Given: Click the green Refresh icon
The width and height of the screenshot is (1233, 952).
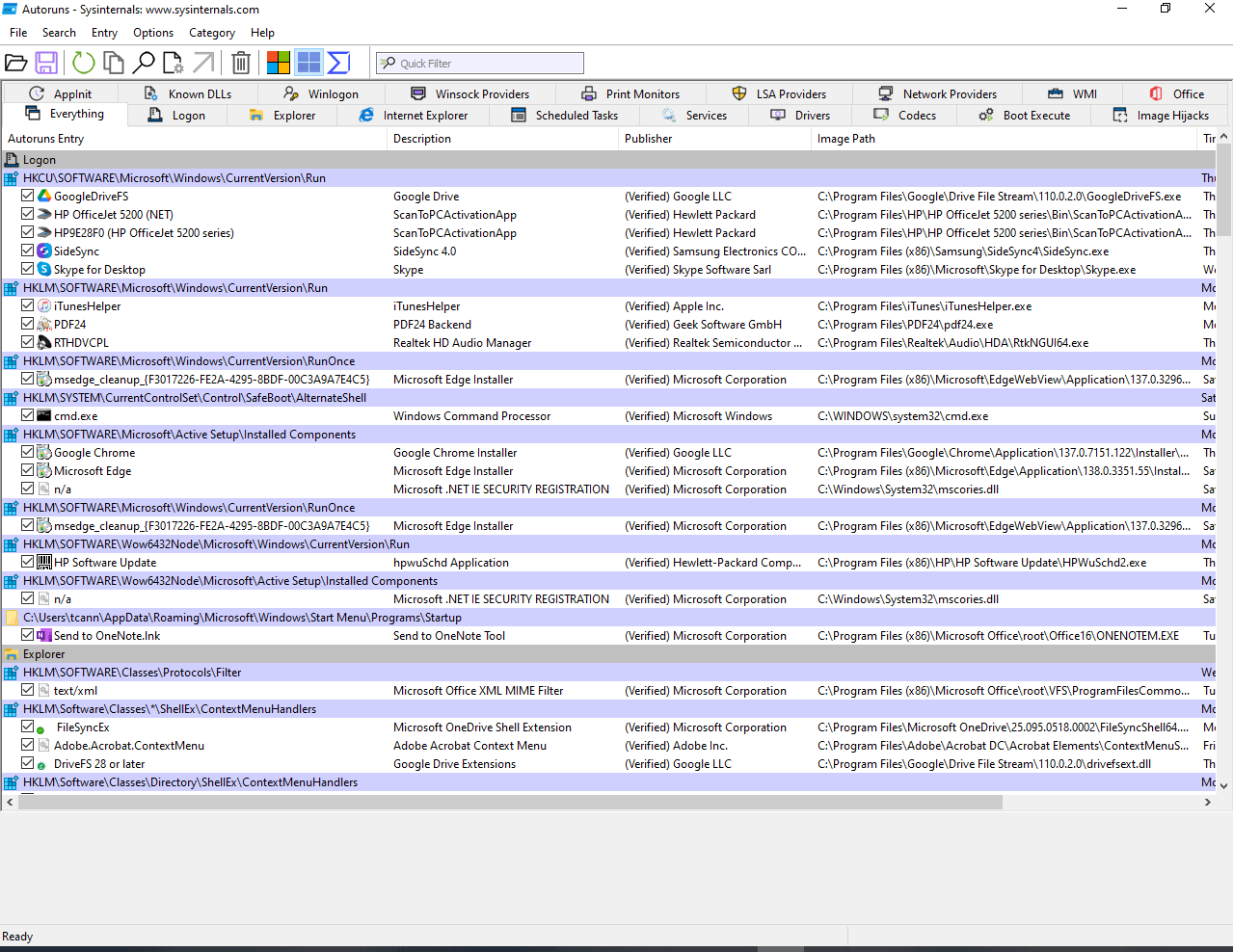Looking at the screenshot, I should 84,64.
